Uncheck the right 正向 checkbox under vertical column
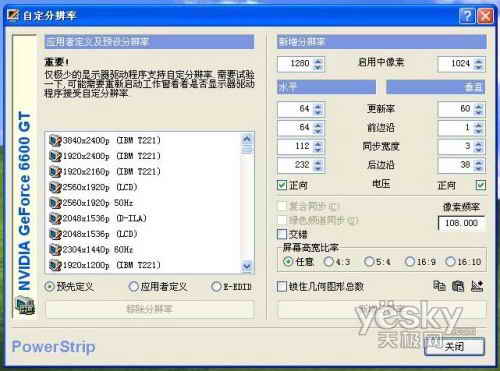 481,185
